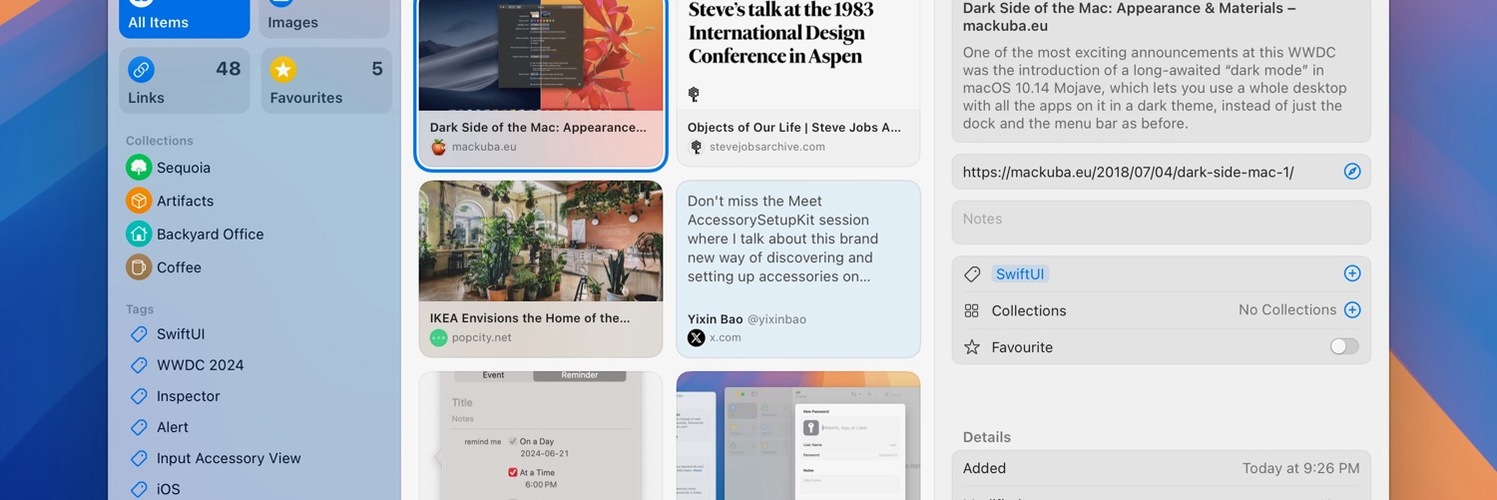Click the Dark Side of the Mac title text
Screen dimensions: 1497x500
(x=1129, y=17)
